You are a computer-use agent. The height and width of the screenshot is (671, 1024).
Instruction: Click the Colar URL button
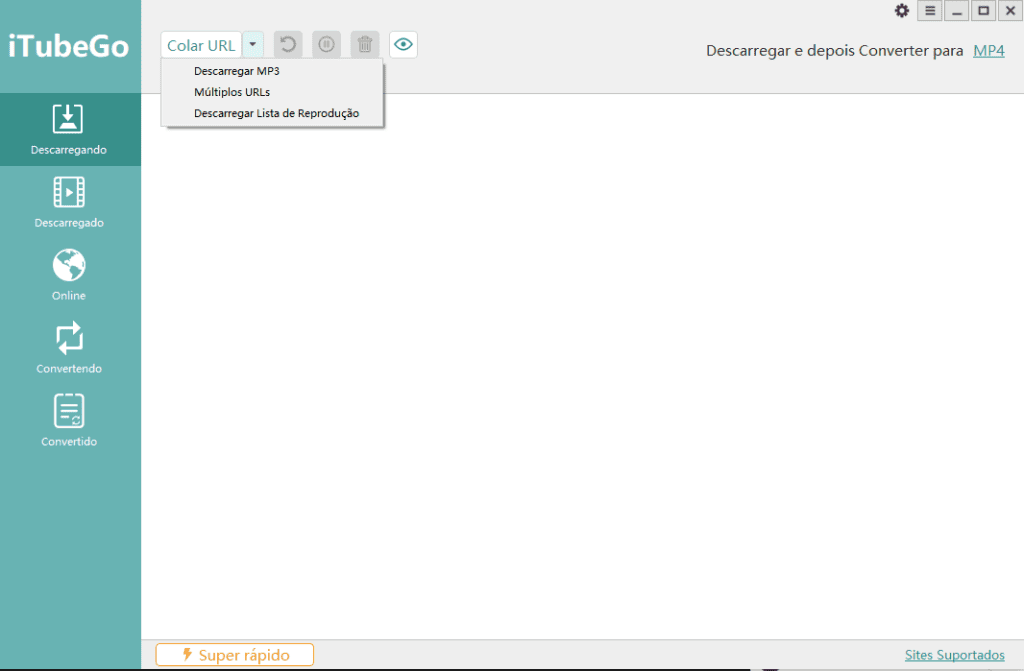(x=201, y=45)
